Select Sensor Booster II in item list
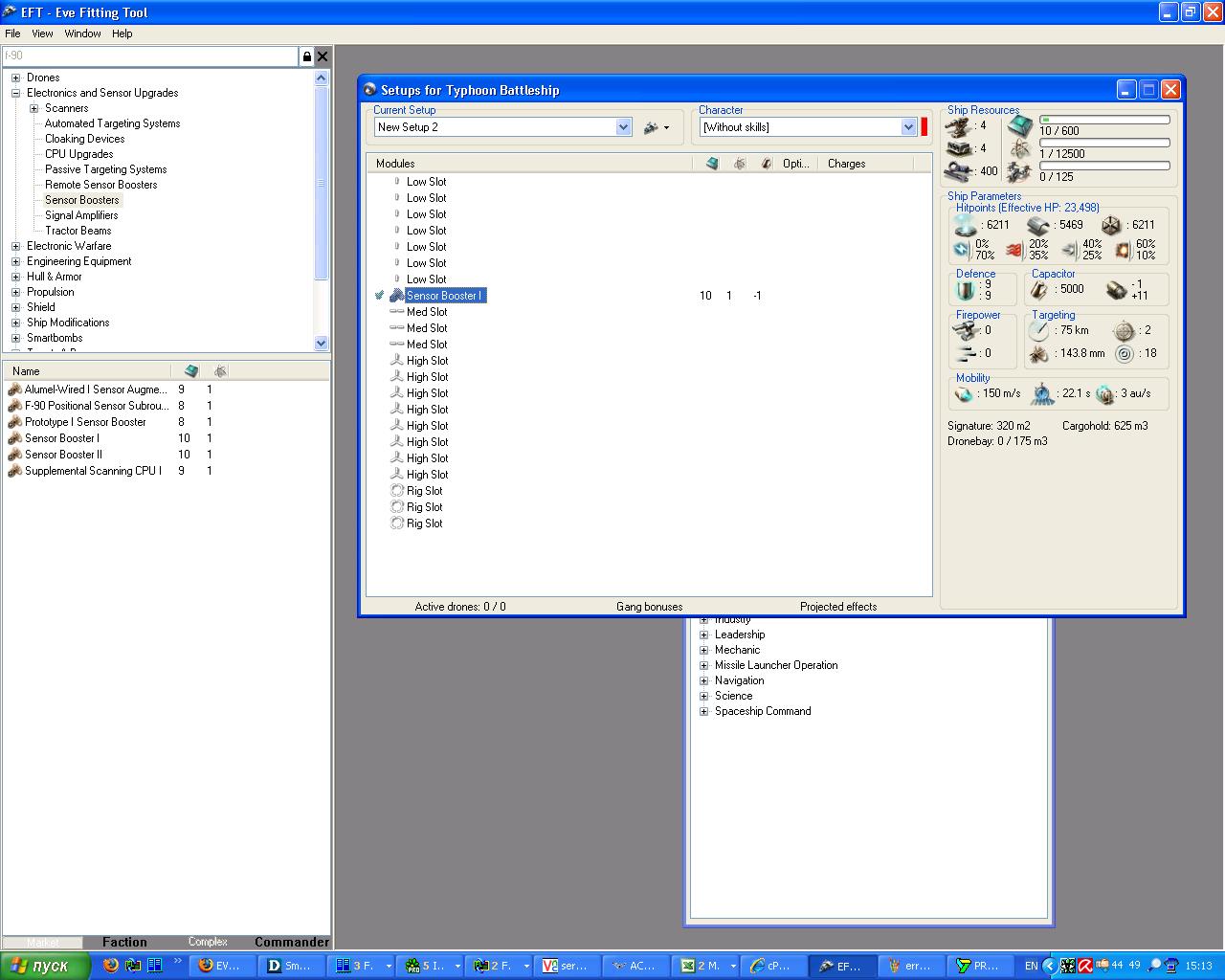Image resolution: width=1225 pixels, height=980 pixels. (x=63, y=455)
